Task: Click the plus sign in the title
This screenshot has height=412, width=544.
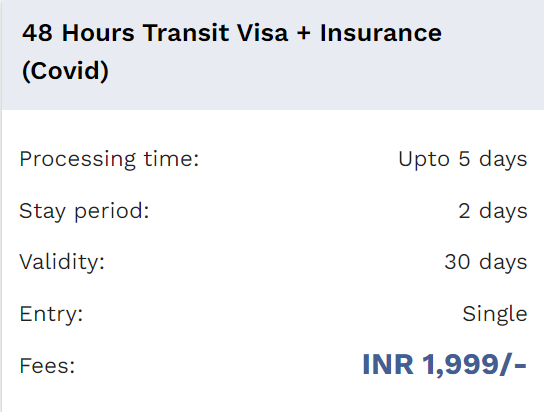Action: tap(304, 34)
